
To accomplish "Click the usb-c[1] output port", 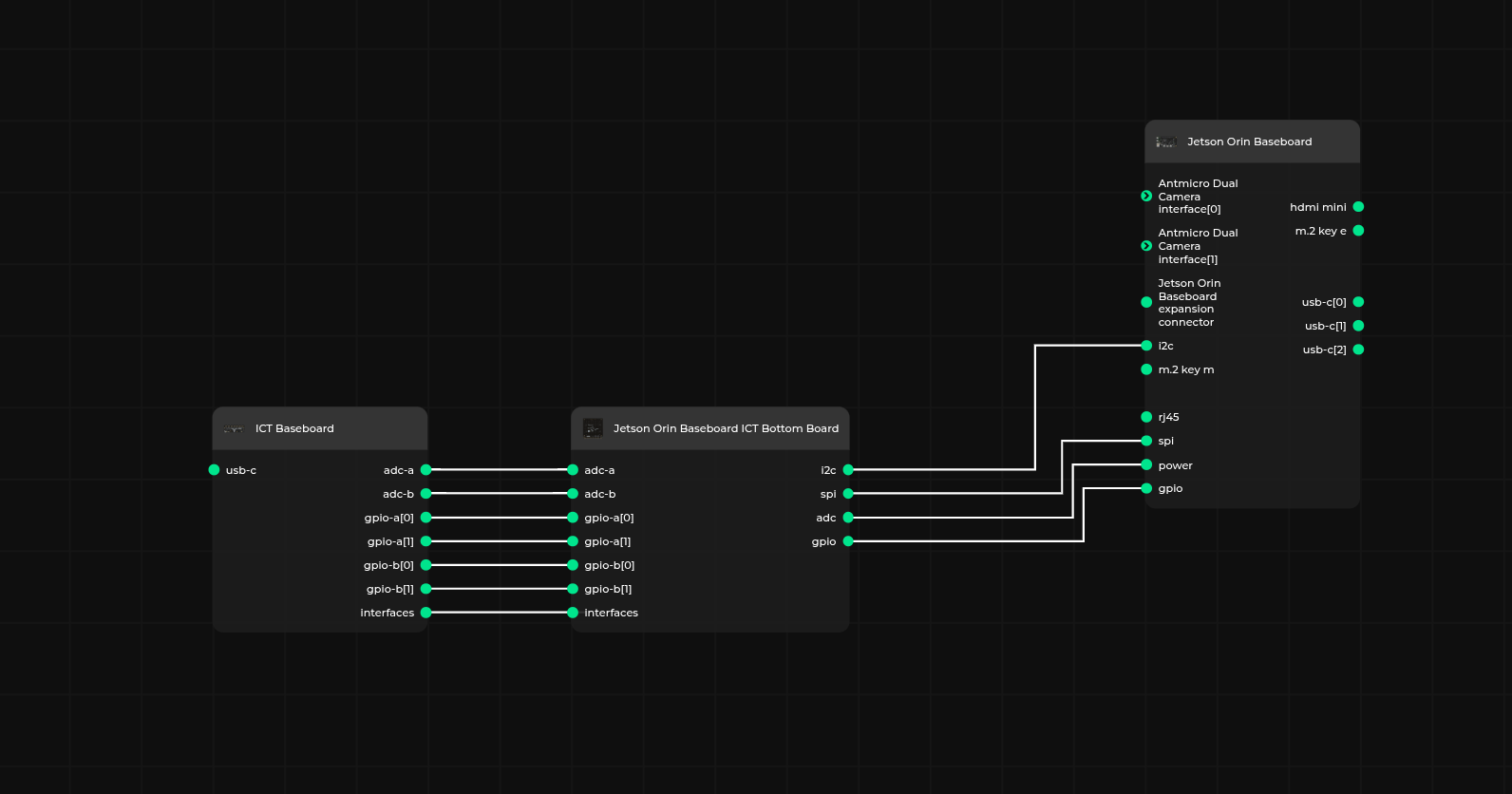I will pyautogui.click(x=1358, y=326).
